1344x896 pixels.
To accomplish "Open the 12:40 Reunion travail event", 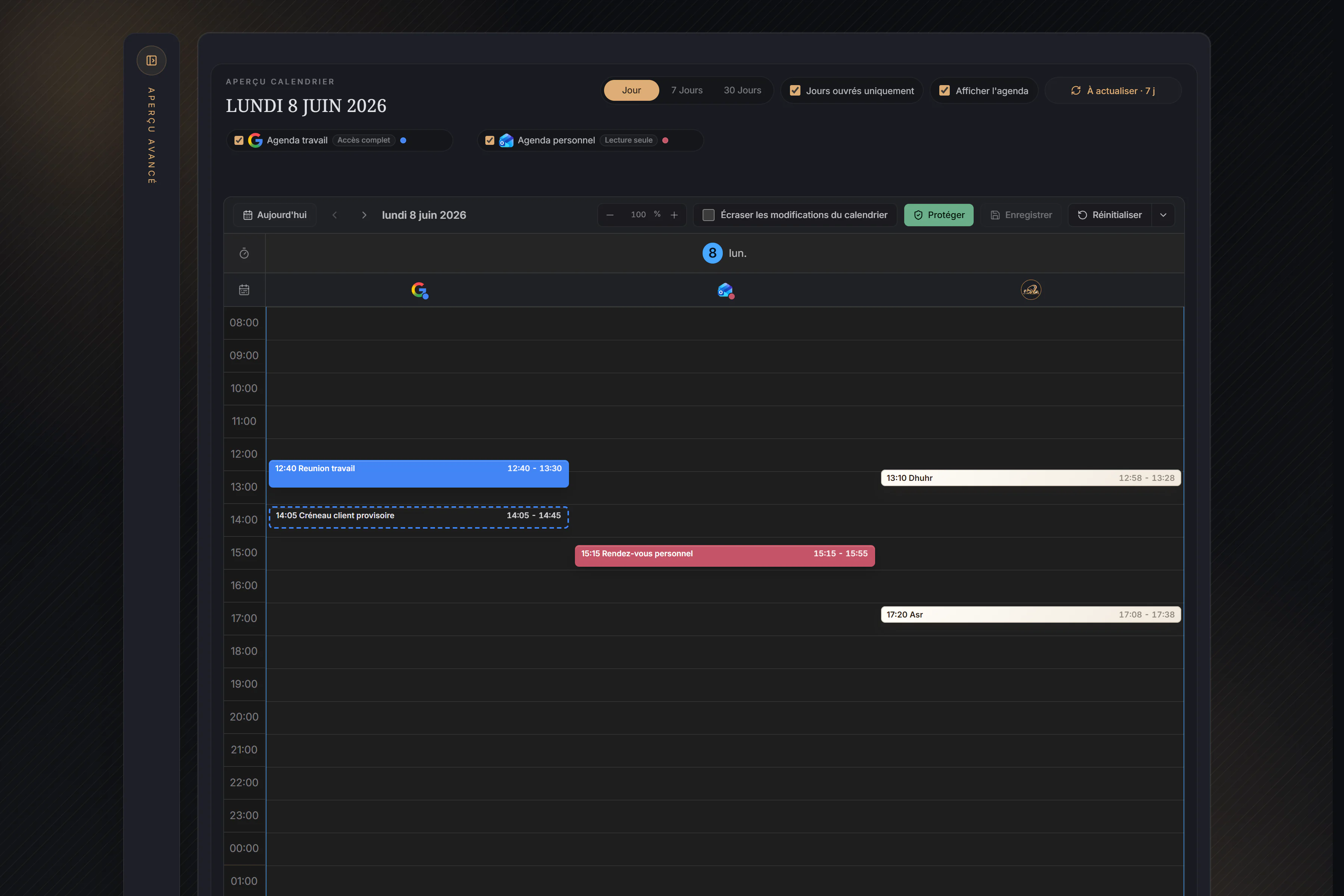I will [419, 474].
